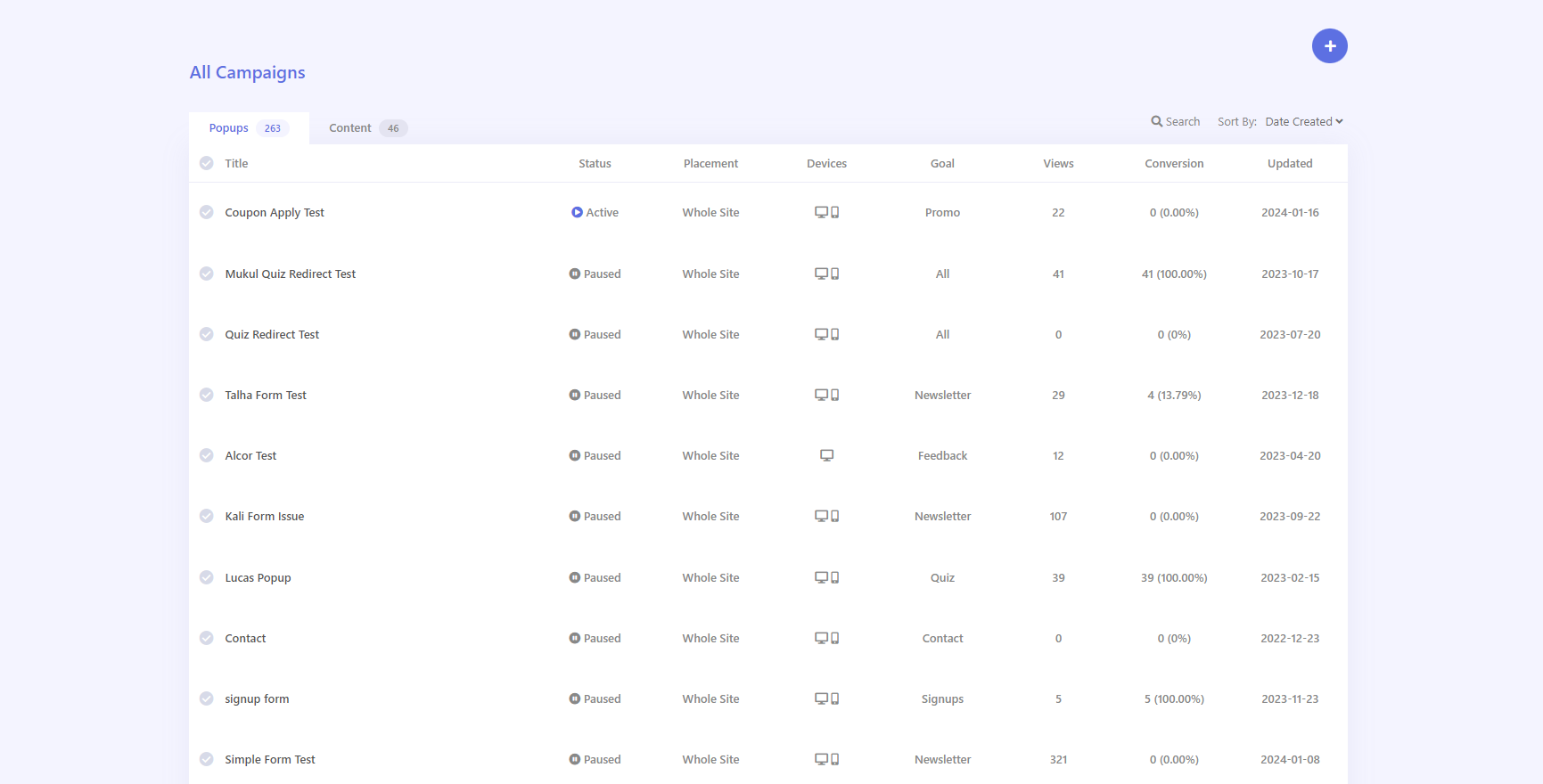The width and height of the screenshot is (1543, 784).
Task: Click the Placement column header
Action: [710, 163]
